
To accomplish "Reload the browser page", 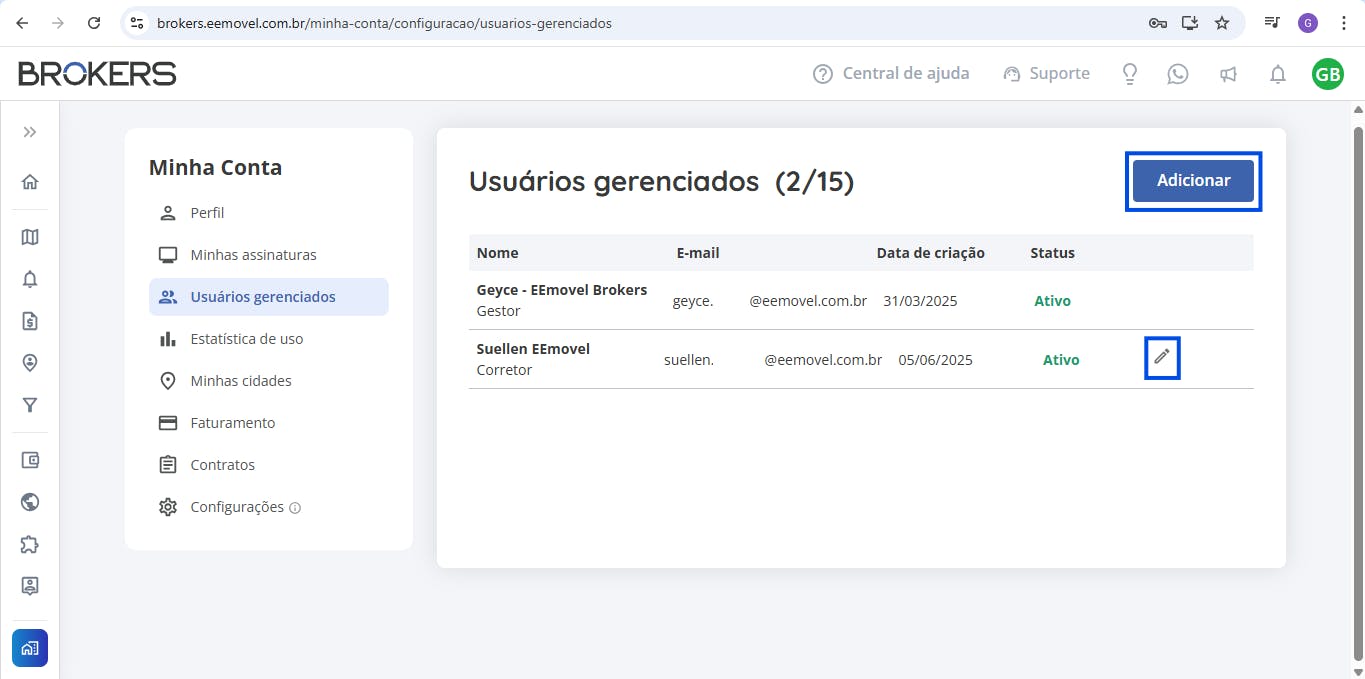I will click(94, 23).
